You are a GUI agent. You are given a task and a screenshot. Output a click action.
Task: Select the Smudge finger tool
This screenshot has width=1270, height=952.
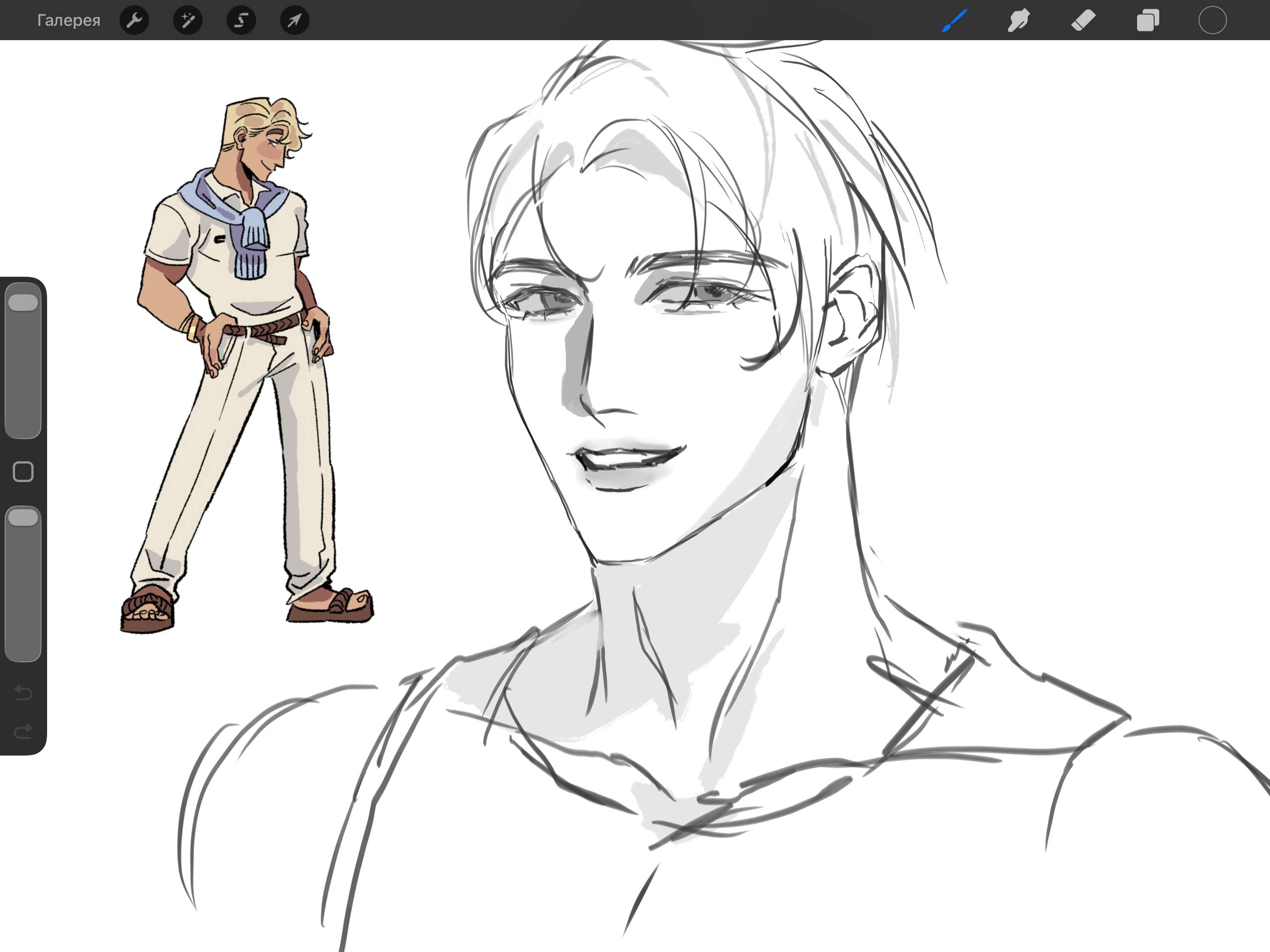tap(1018, 21)
